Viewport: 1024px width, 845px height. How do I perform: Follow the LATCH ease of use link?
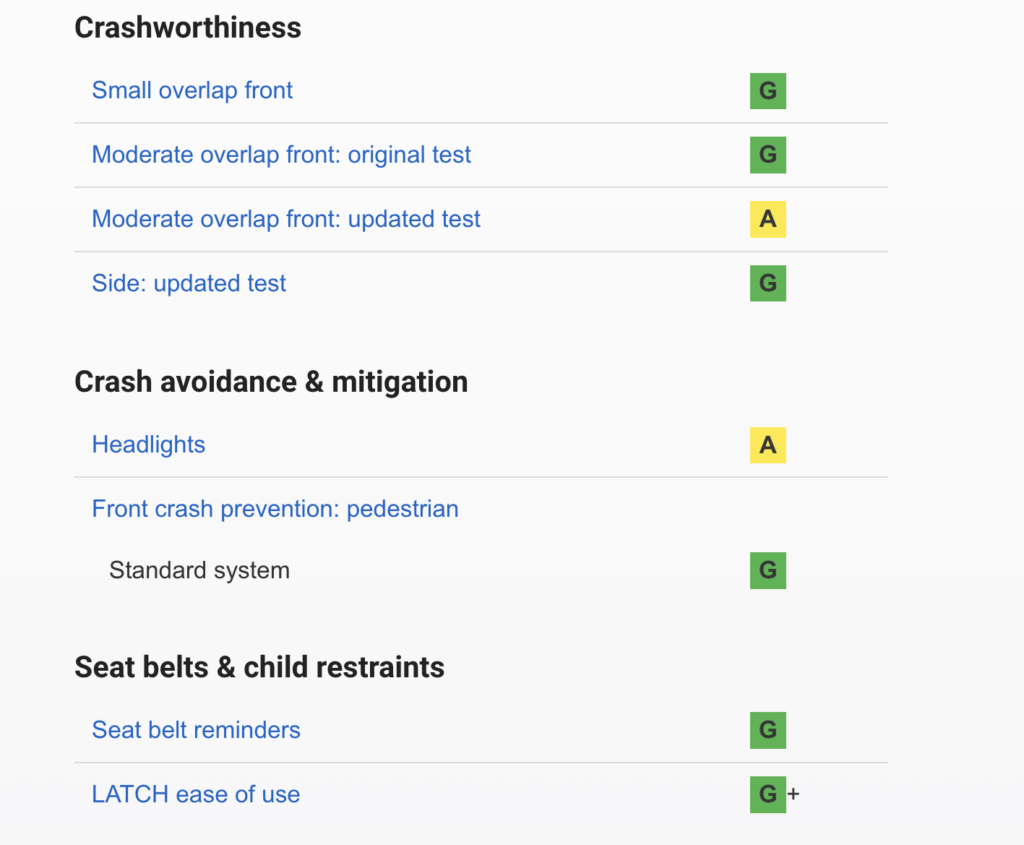(196, 795)
